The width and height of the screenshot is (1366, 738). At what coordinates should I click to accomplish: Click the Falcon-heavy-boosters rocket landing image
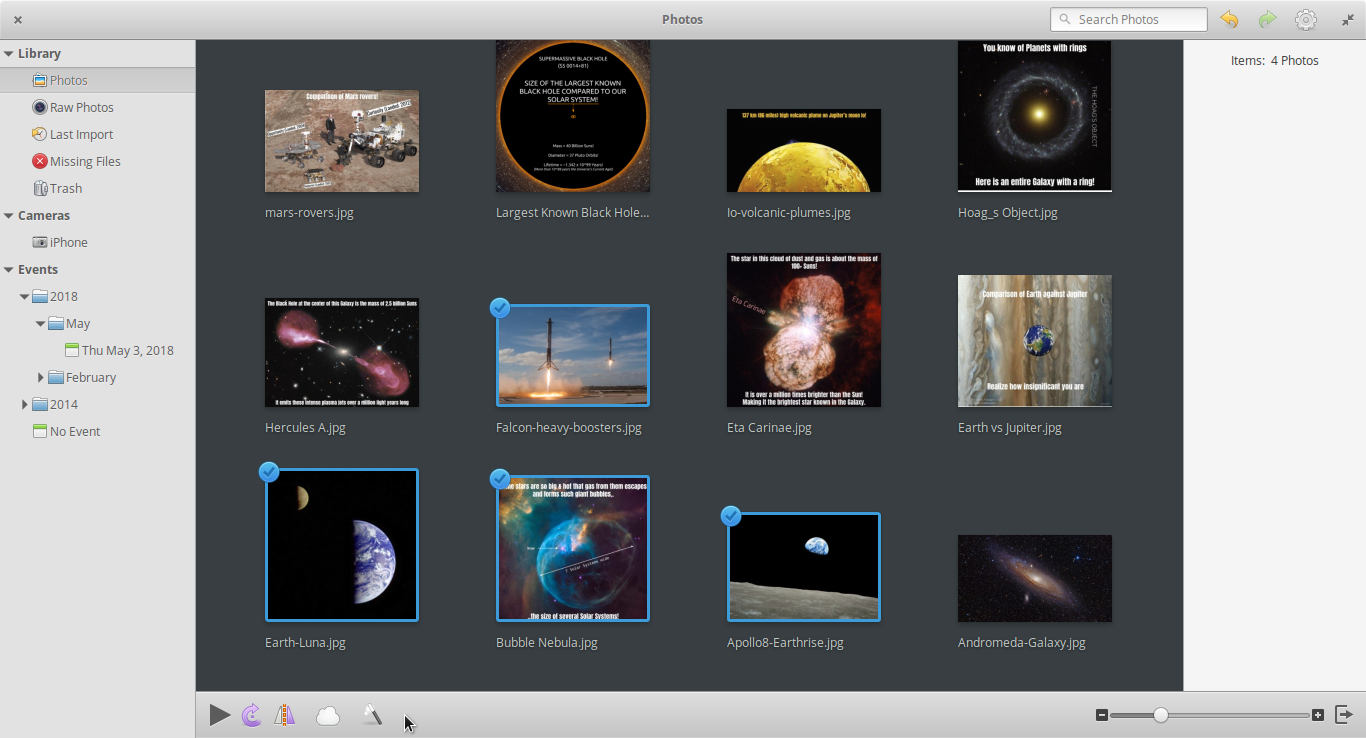coord(573,355)
